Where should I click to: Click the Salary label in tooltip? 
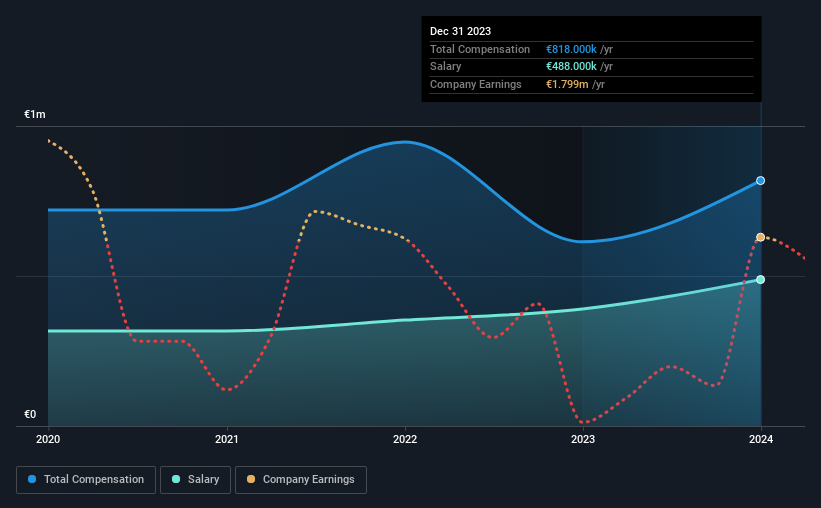[x=446, y=67]
